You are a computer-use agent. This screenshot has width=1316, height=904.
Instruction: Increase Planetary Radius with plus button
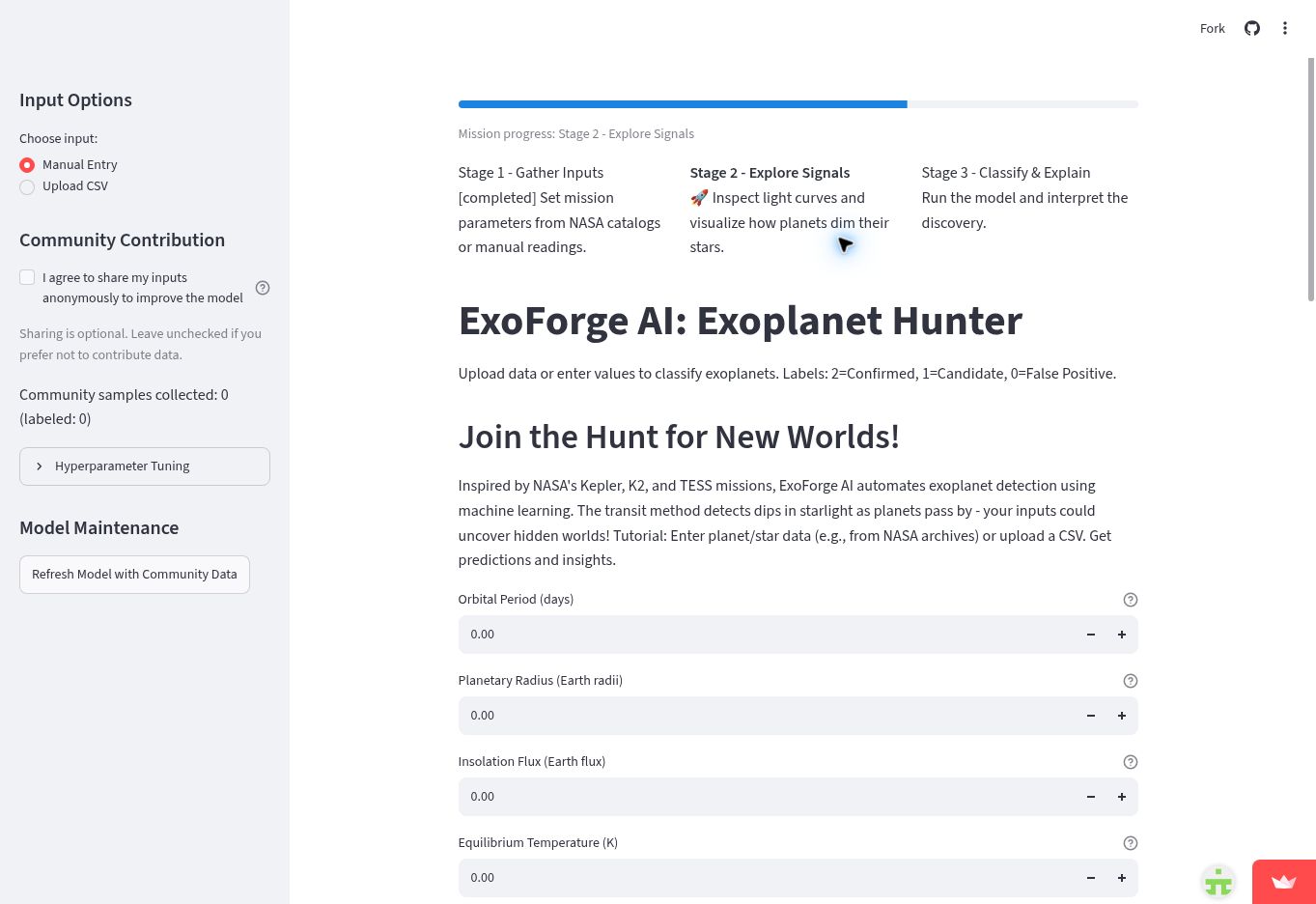[x=1122, y=716]
